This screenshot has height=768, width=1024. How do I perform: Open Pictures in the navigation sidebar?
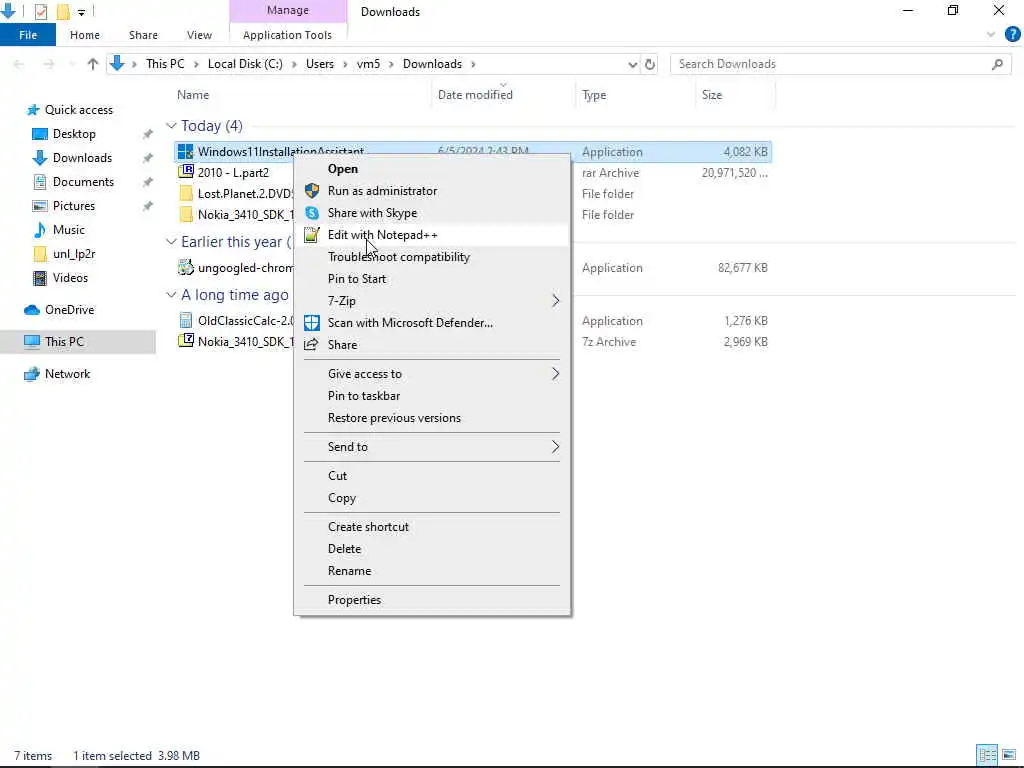[73, 206]
